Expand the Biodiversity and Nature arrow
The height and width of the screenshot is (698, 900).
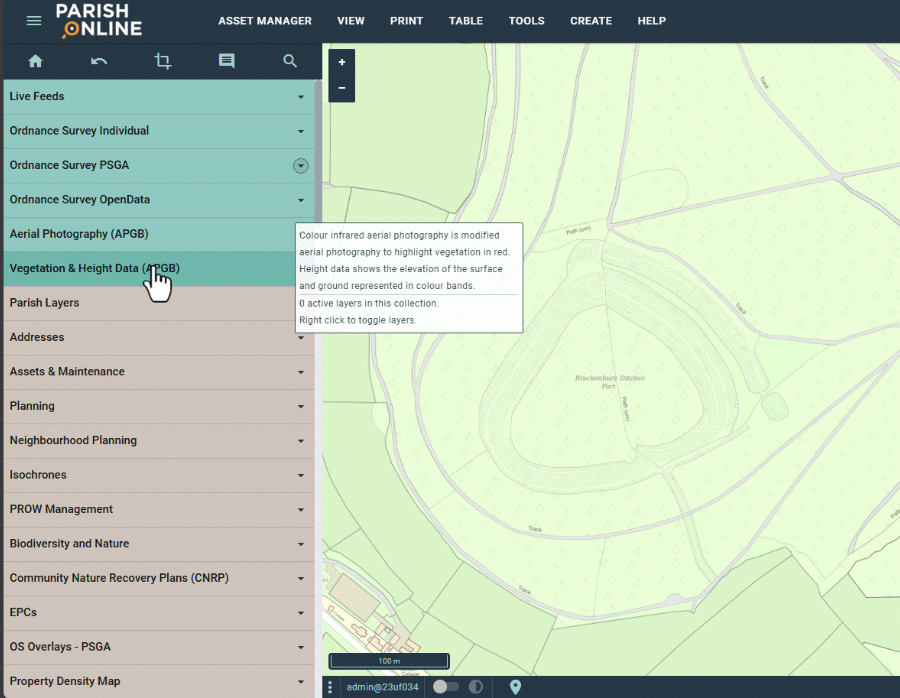[x=300, y=544]
